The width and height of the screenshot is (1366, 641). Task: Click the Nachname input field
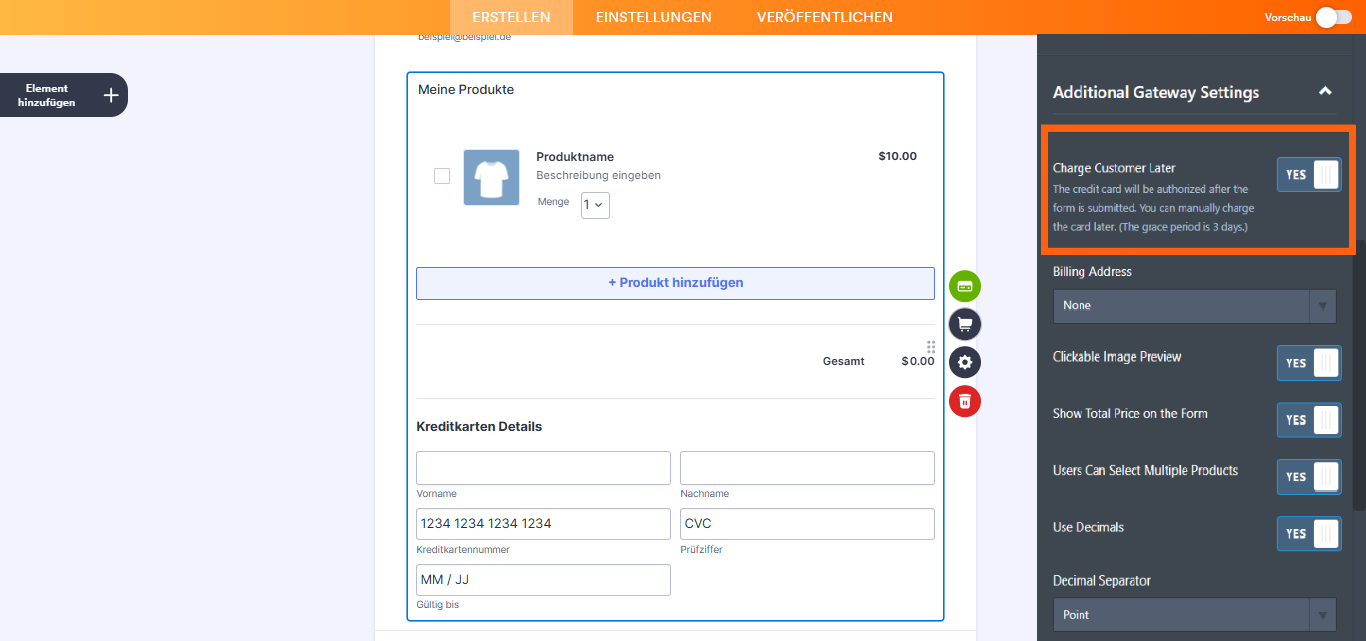(x=807, y=468)
